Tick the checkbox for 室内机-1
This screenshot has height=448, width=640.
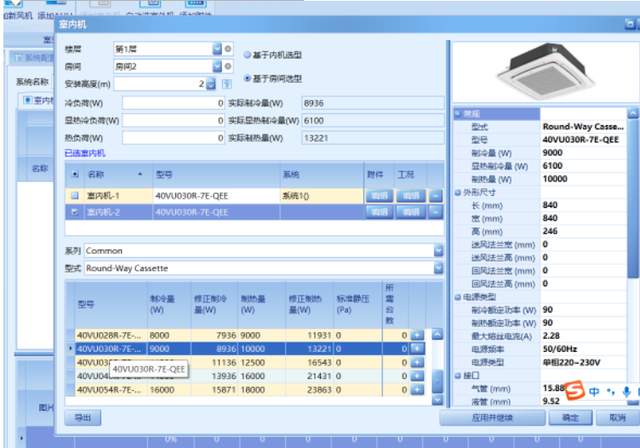pyautogui.click(x=74, y=196)
